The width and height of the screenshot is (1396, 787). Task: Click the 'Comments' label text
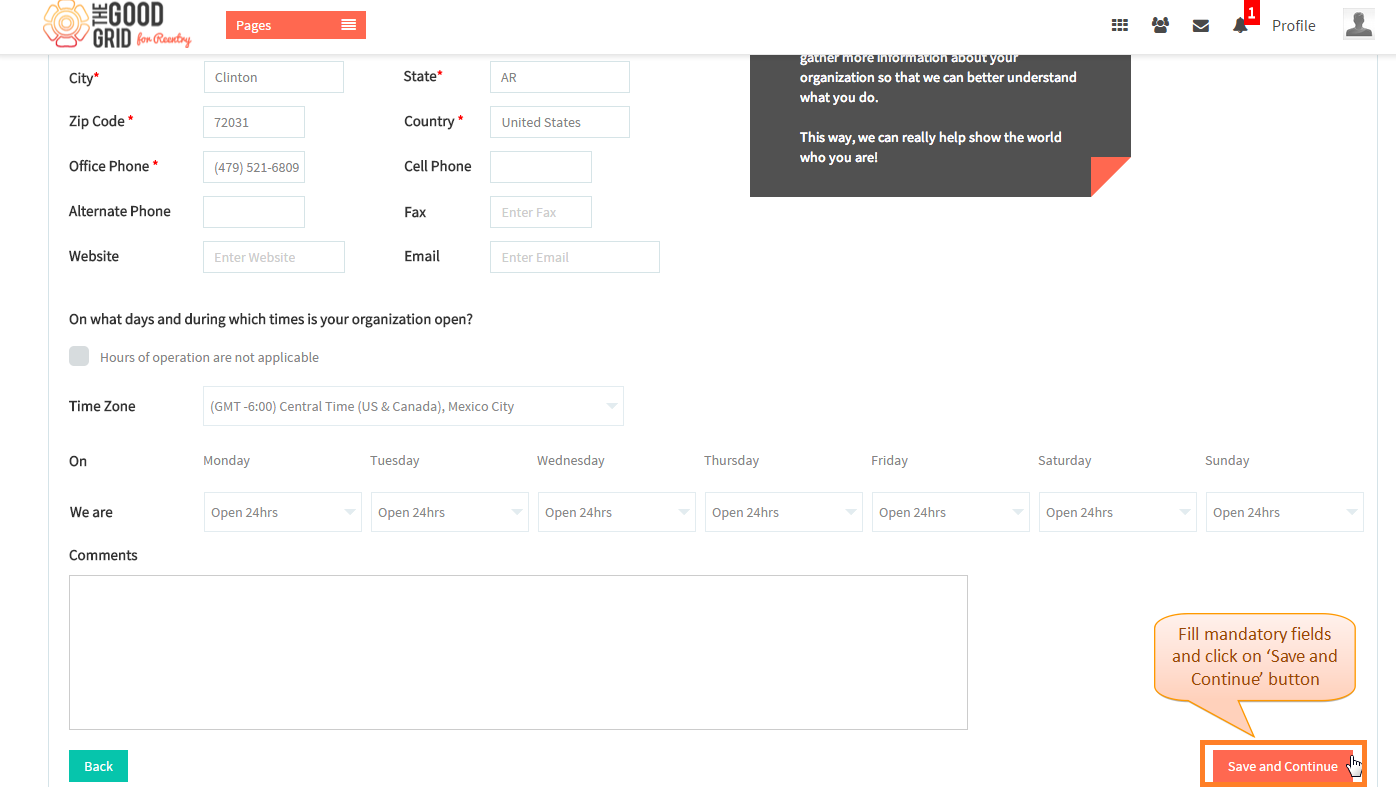tap(103, 555)
